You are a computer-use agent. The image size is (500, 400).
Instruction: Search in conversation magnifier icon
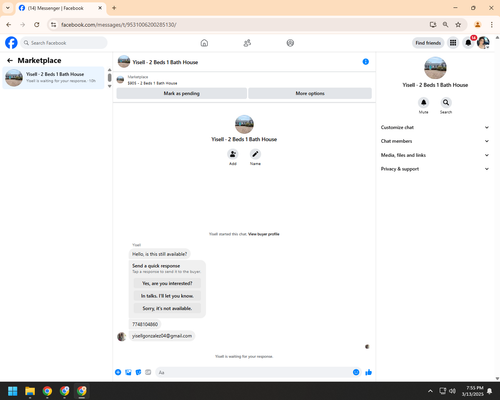(446, 102)
